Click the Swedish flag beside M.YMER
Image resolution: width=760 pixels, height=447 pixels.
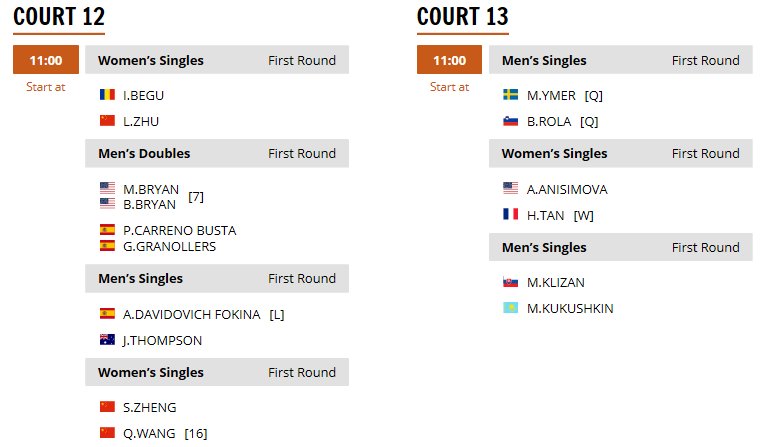[510, 95]
